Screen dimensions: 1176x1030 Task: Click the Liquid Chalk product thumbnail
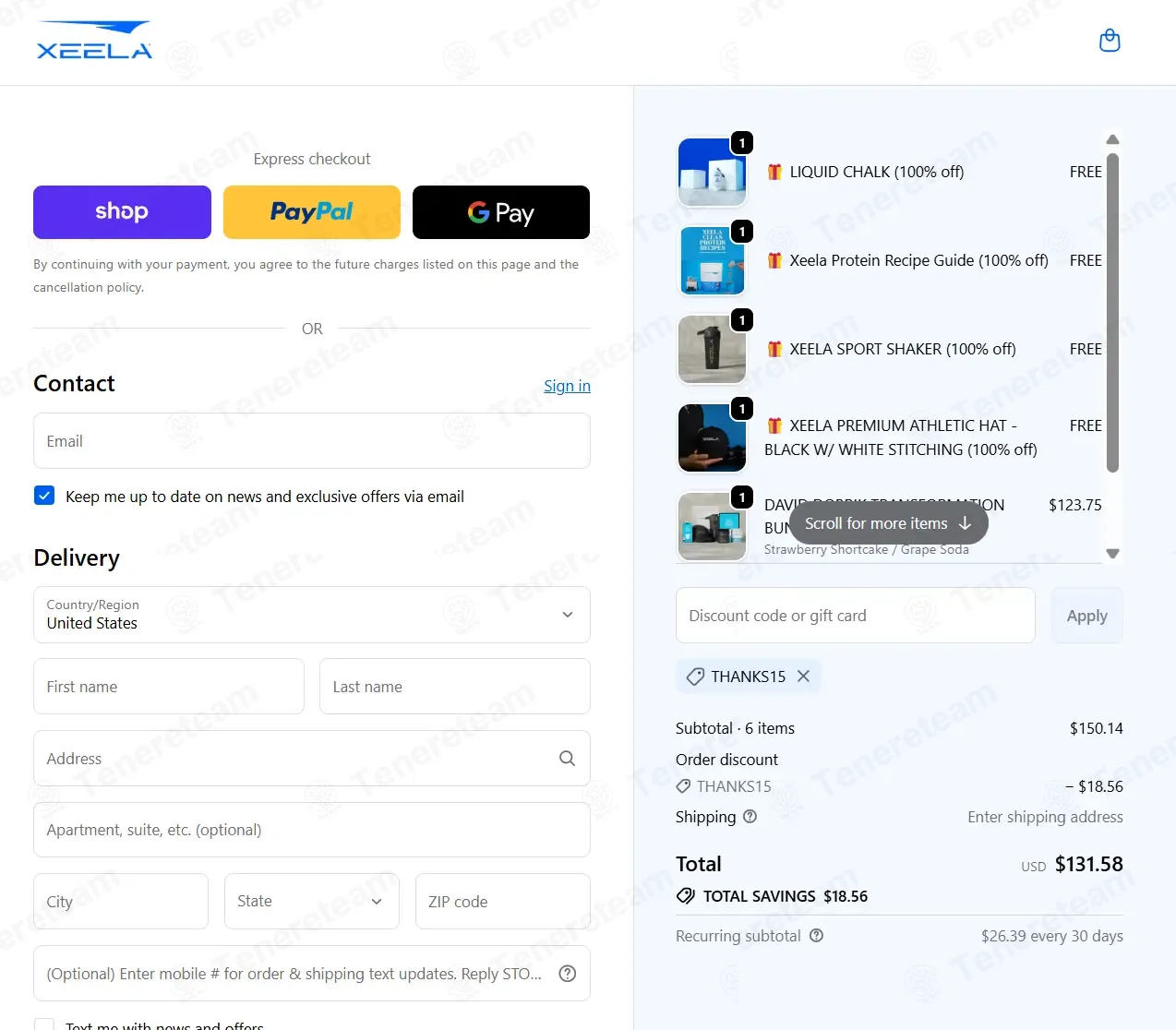click(712, 172)
